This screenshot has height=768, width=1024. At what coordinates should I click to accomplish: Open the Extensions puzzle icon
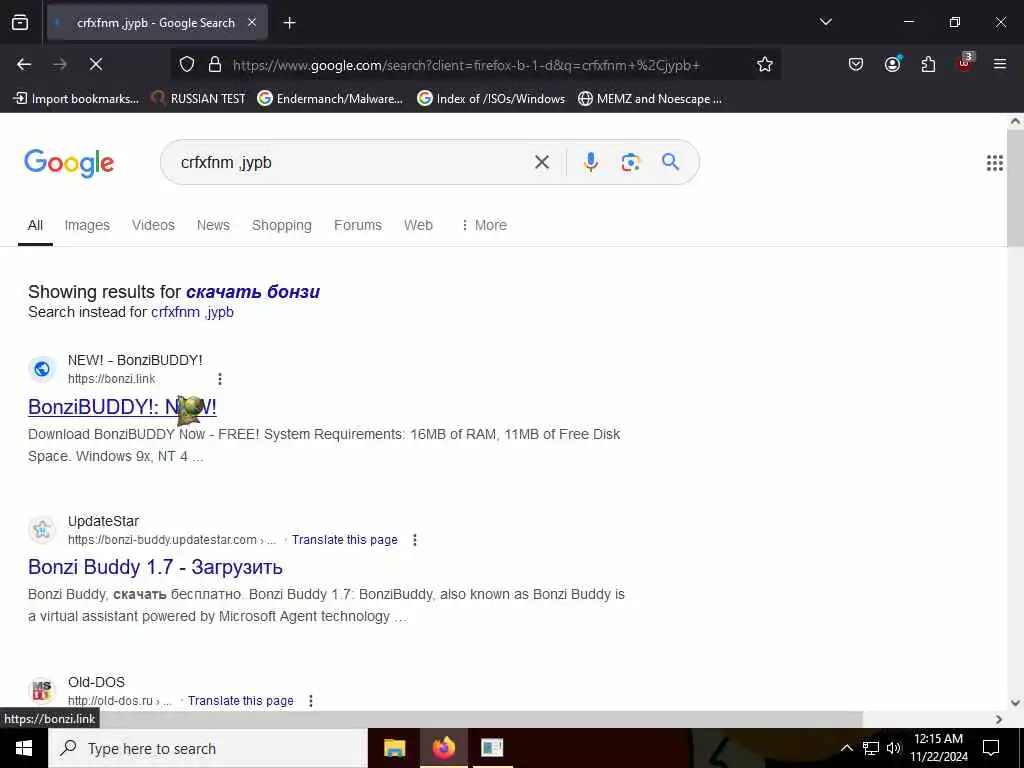coord(928,64)
